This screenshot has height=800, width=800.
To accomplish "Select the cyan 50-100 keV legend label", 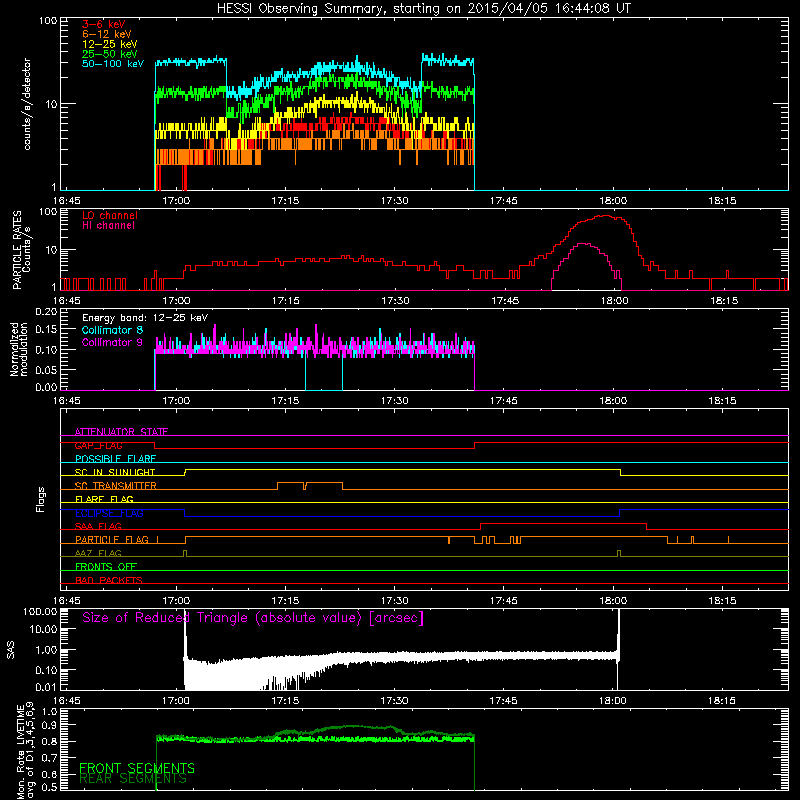I will 113,64.
